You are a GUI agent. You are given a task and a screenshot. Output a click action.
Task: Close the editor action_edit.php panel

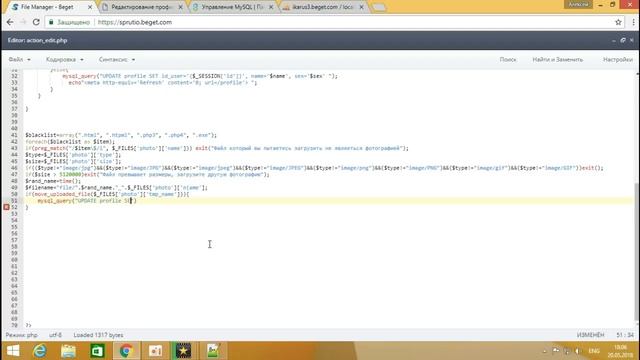[x=631, y=40]
